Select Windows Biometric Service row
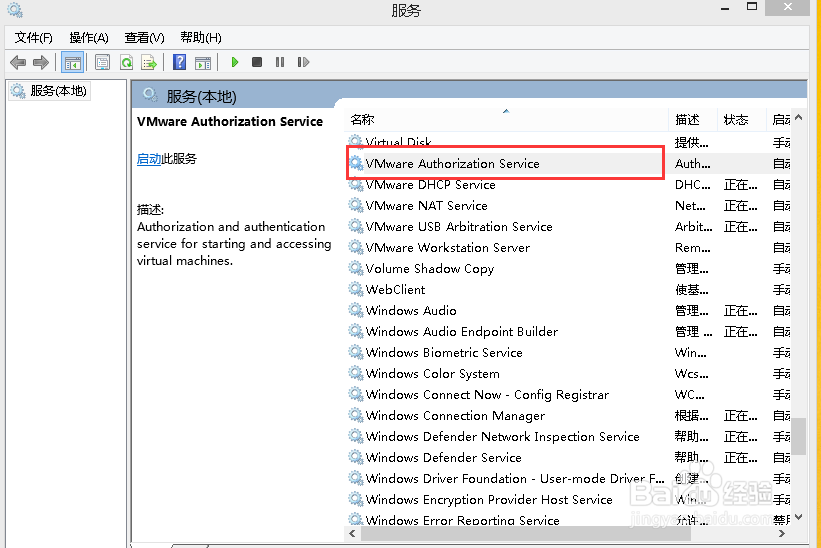Image resolution: width=821 pixels, height=548 pixels. click(x=568, y=352)
